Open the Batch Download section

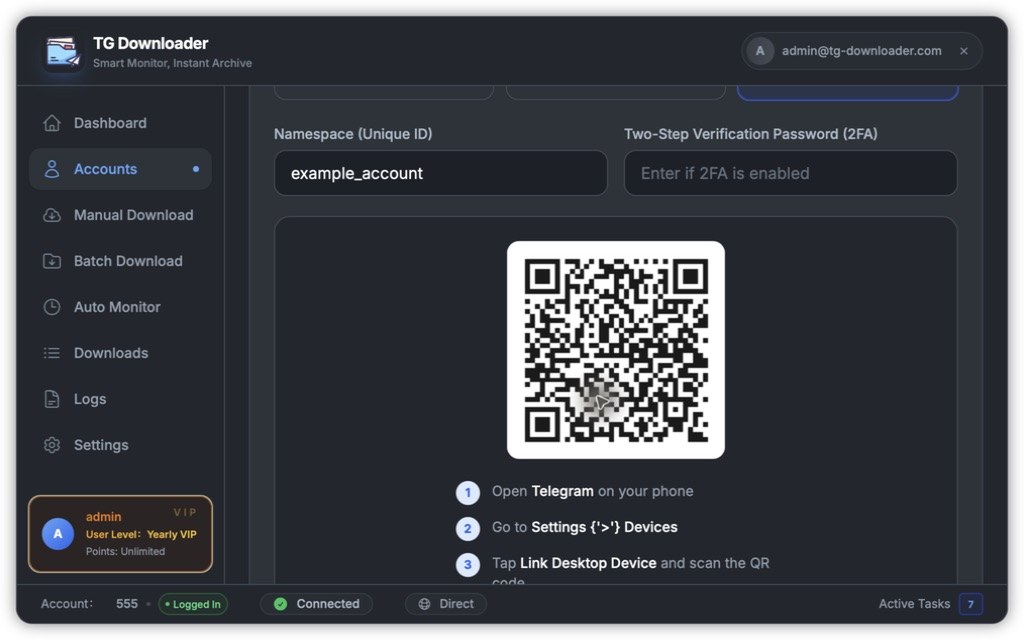point(120,261)
